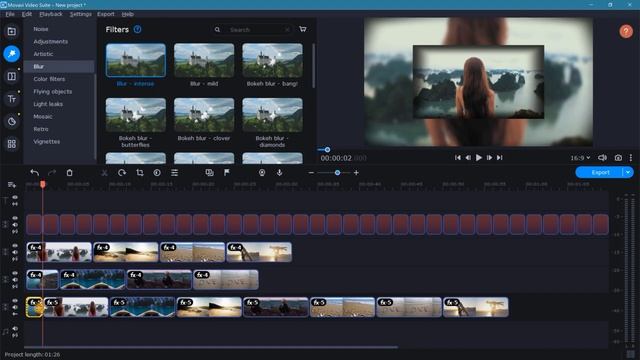Open Clip properties sliders icon
The width and height of the screenshot is (640, 360).
[x=174, y=173]
